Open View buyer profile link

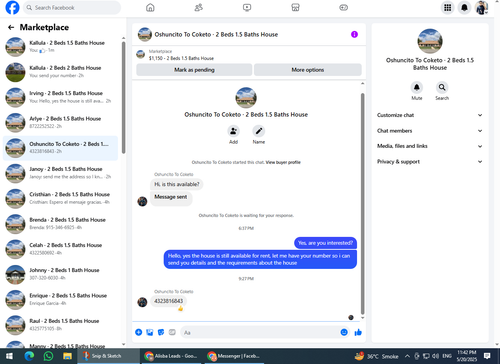coord(283,162)
